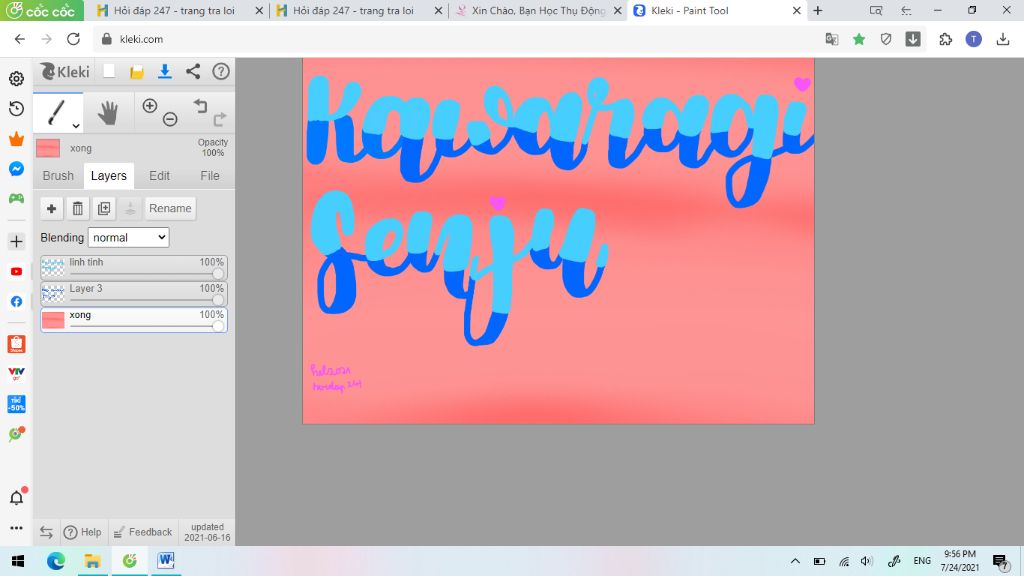Create a new blank image
Screen dimensions: 1024x576
[109, 71]
